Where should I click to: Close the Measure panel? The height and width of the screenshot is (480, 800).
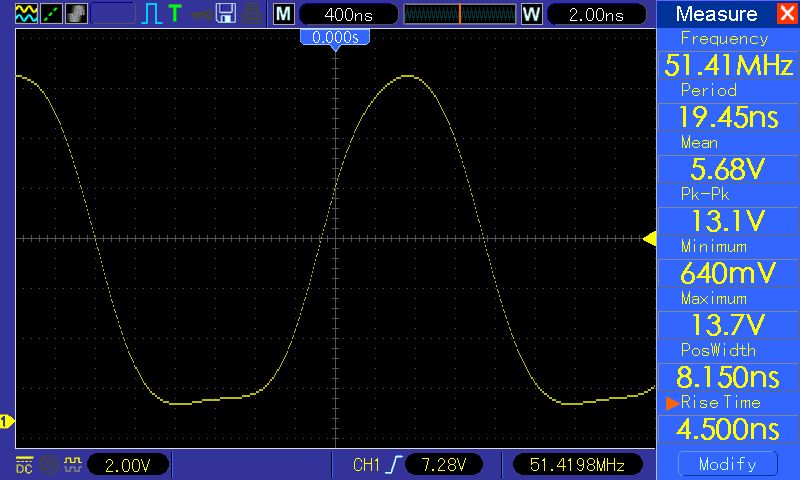pos(787,13)
